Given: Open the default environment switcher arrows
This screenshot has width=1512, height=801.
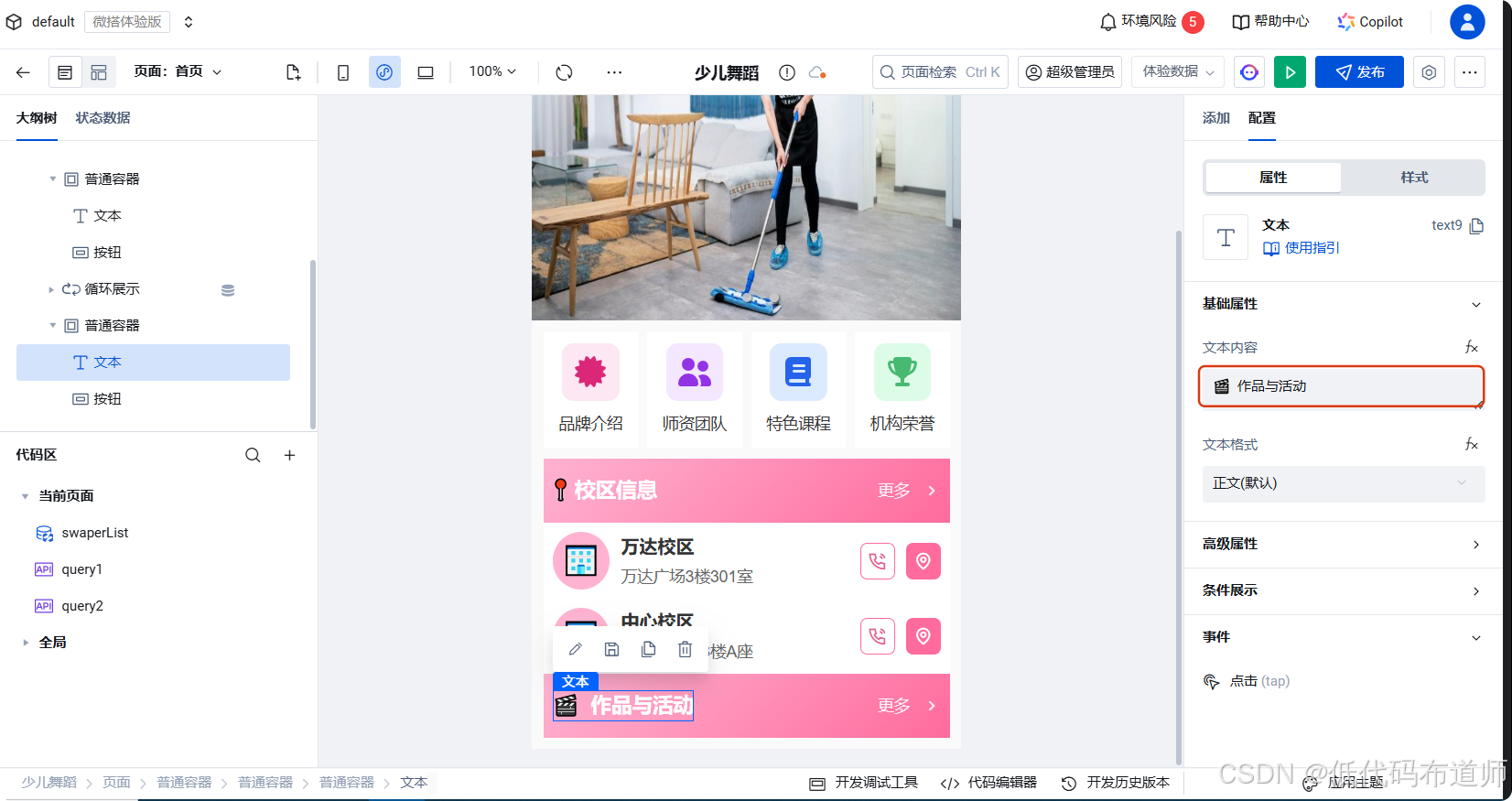Looking at the screenshot, I should click(x=189, y=22).
